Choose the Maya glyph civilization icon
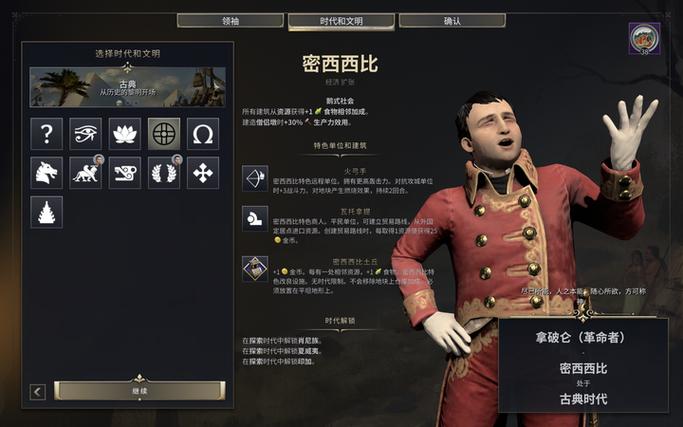This screenshot has width=683, height=427. [125, 173]
